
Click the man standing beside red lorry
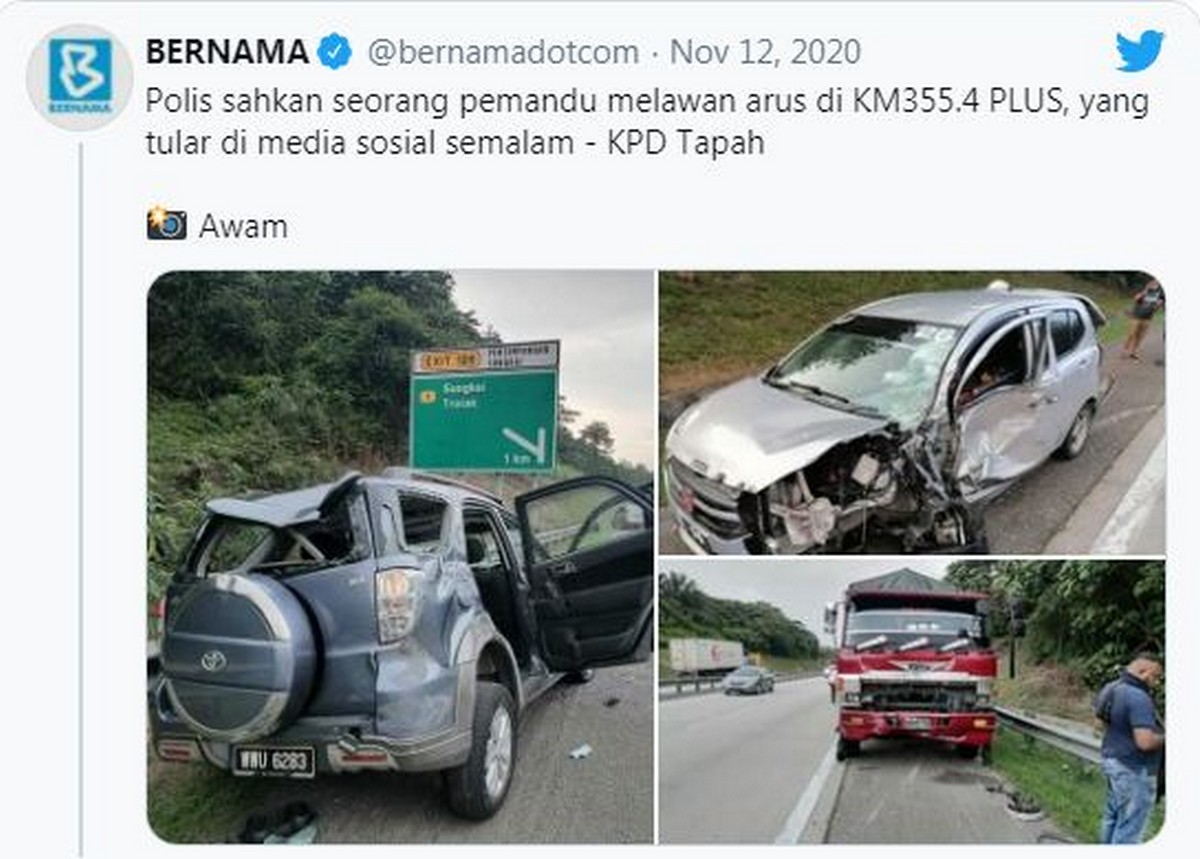click(1129, 747)
